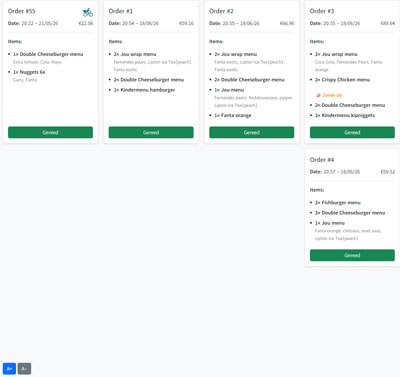Click 2× Double Cheeseburger menu in Order #4
400x377 pixels.
[x=350, y=213]
